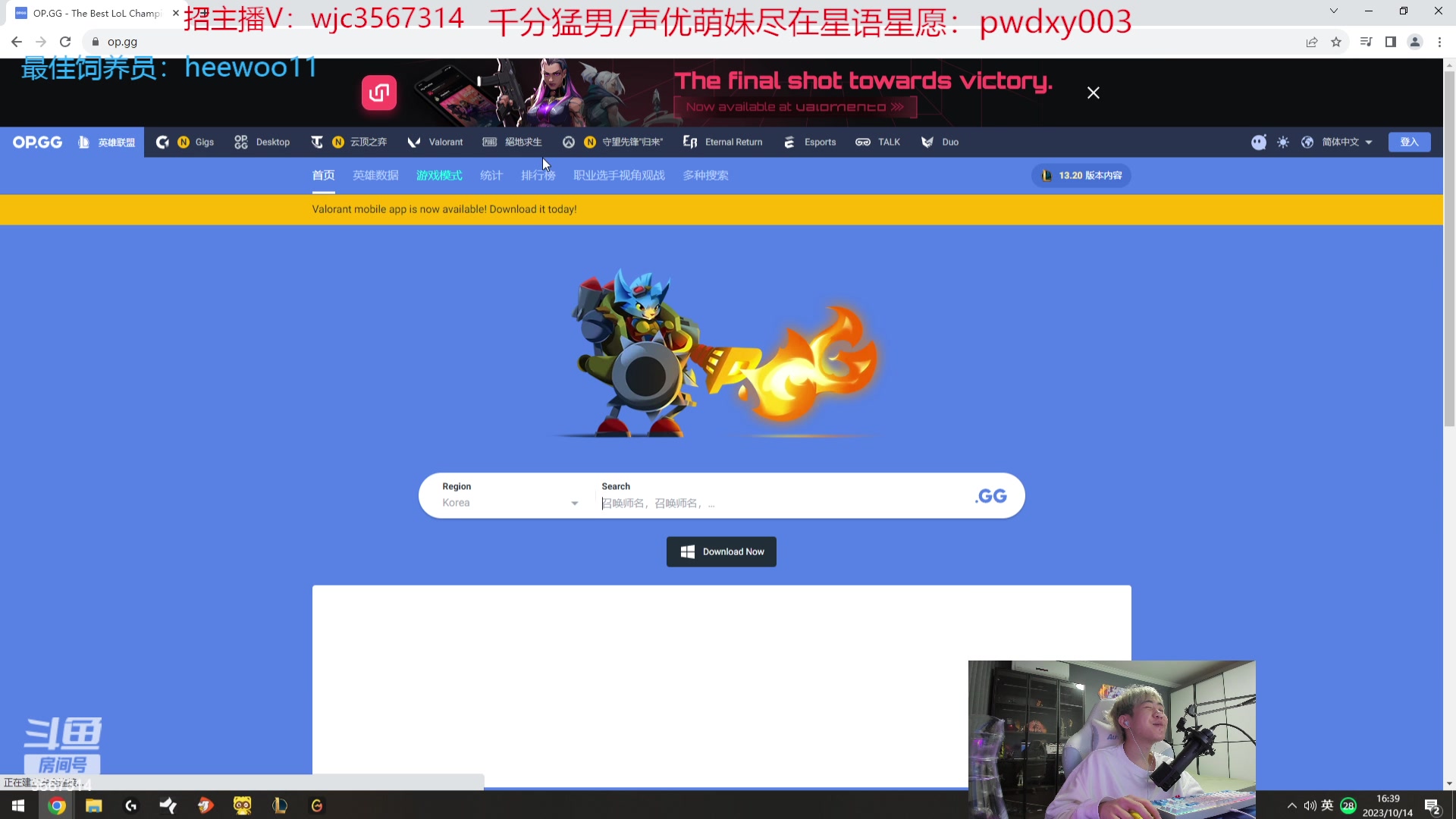
Task: Open the media control icon
Action: coord(1366,42)
